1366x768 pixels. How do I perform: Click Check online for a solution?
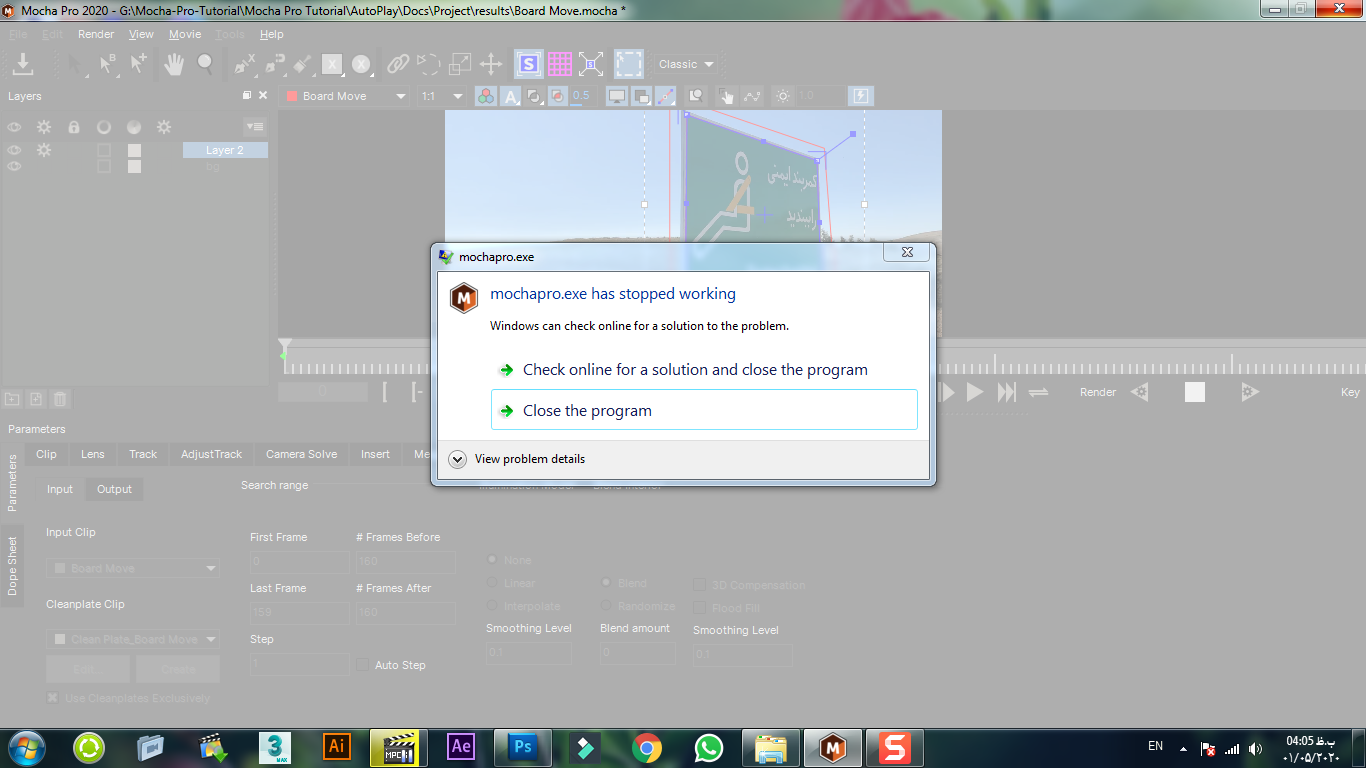704,369
